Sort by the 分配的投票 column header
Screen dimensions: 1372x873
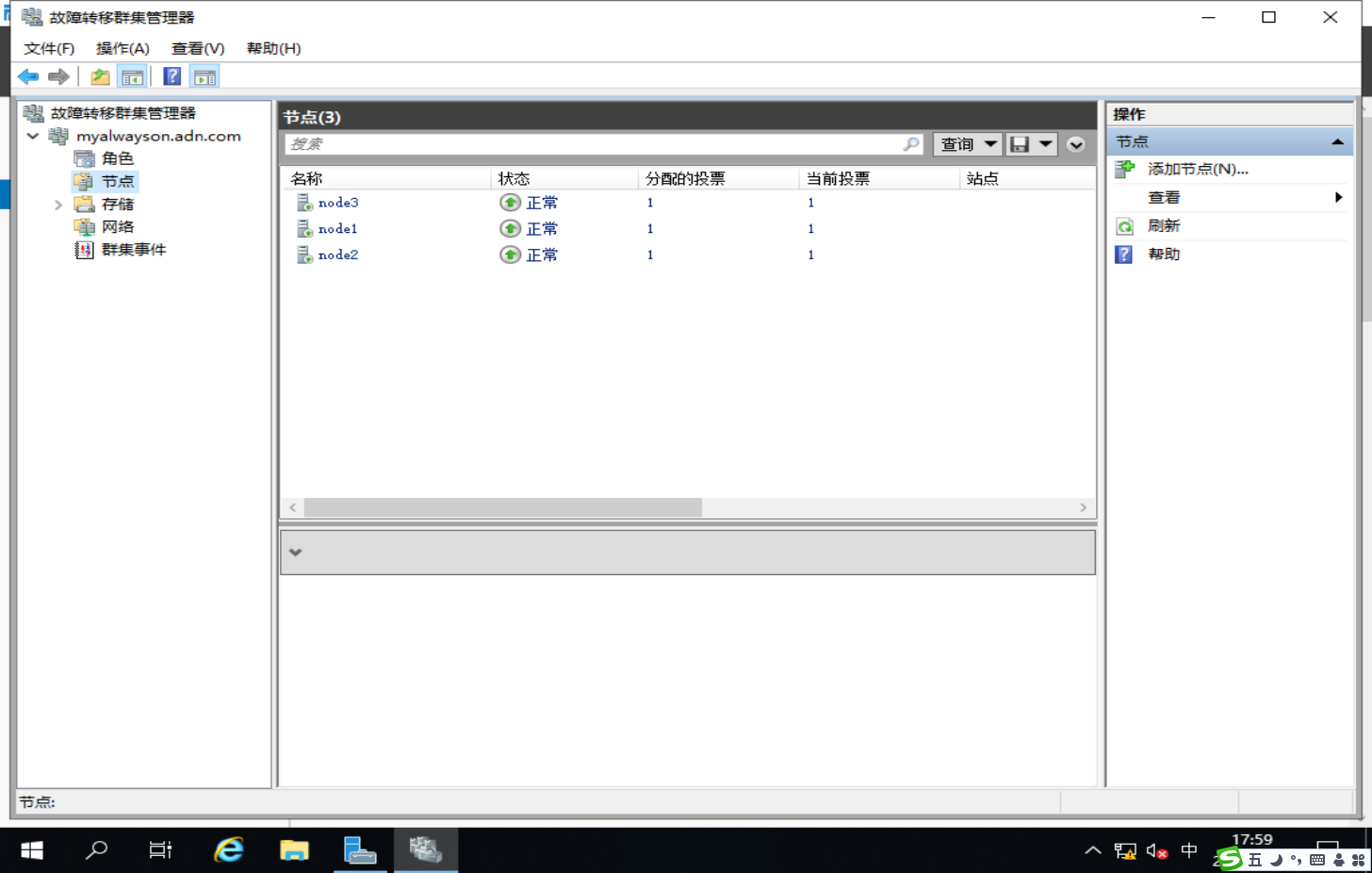point(718,178)
